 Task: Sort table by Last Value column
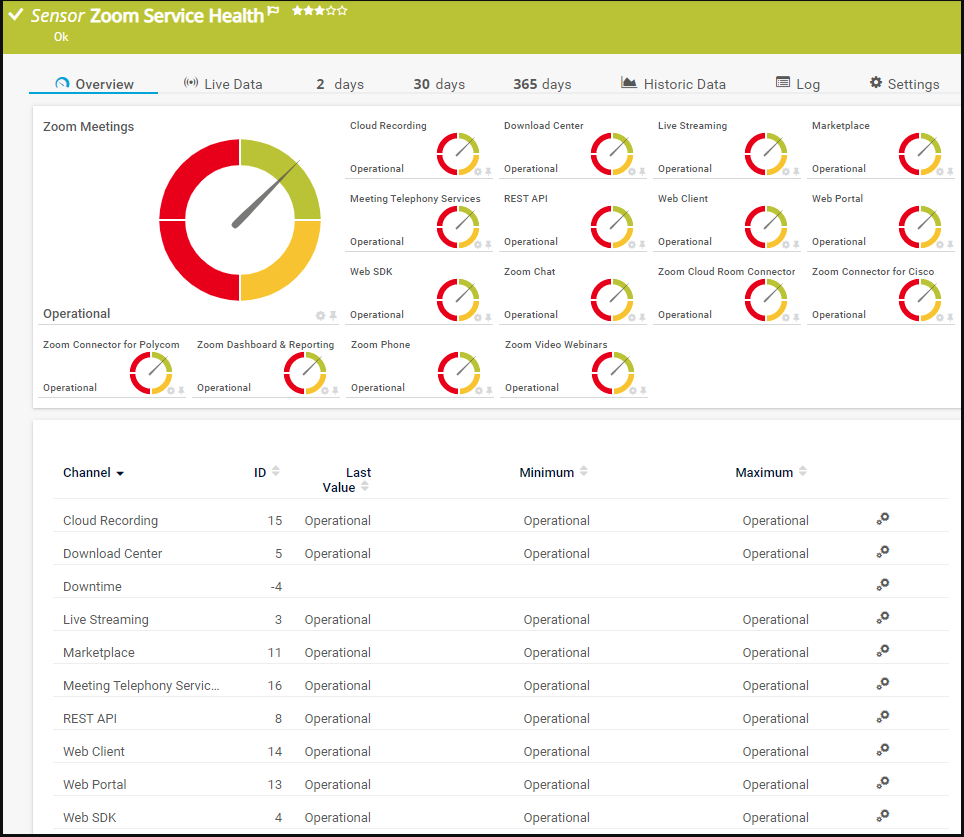(x=347, y=480)
